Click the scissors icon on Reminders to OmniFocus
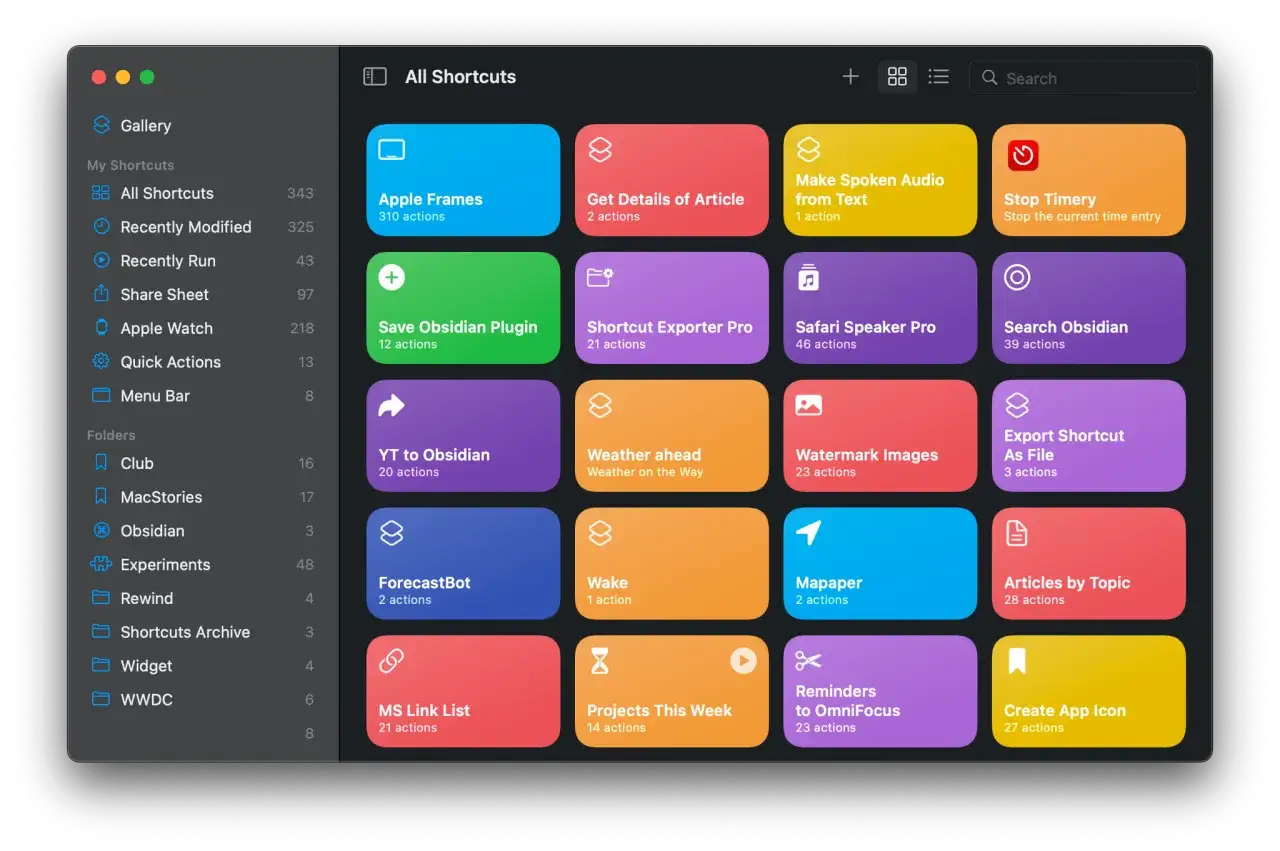Viewport: 1280px width, 851px height. (x=808, y=661)
